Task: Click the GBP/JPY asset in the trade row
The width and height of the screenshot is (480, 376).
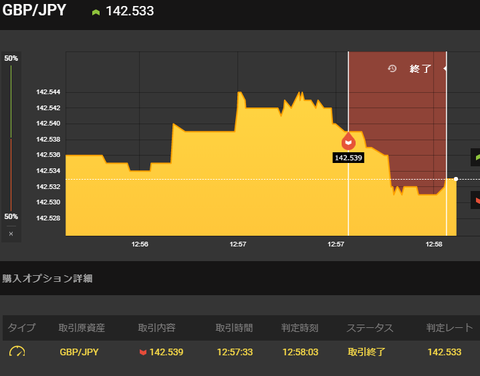Action: pyautogui.click(x=79, y=352)
